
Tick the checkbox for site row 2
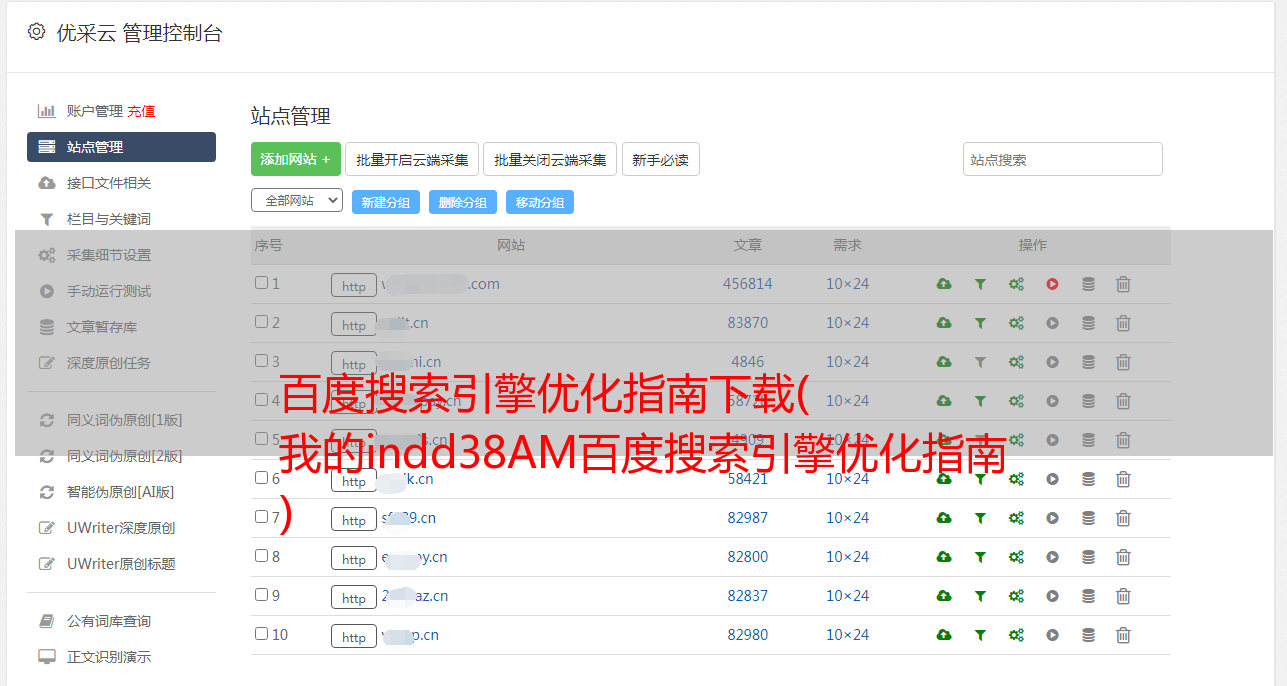pos(261,322)
